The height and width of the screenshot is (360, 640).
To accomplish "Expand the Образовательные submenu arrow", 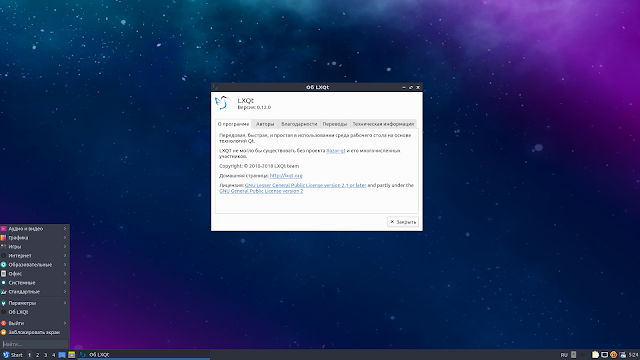I will (x=65, y=264).
